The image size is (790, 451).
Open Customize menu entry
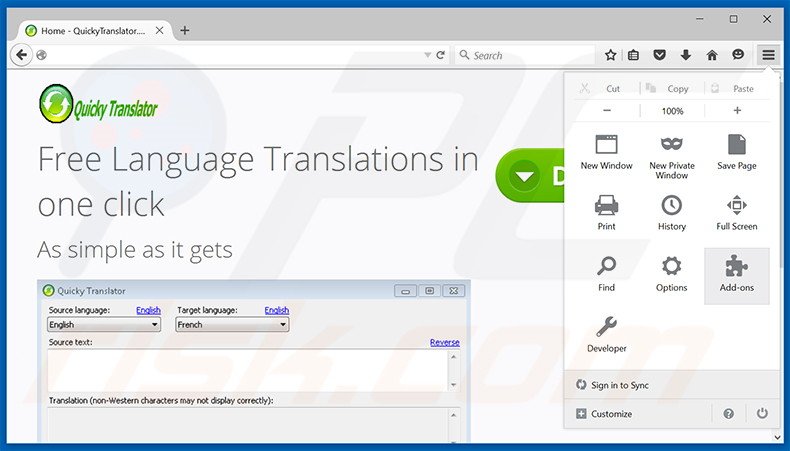point(604,414)
